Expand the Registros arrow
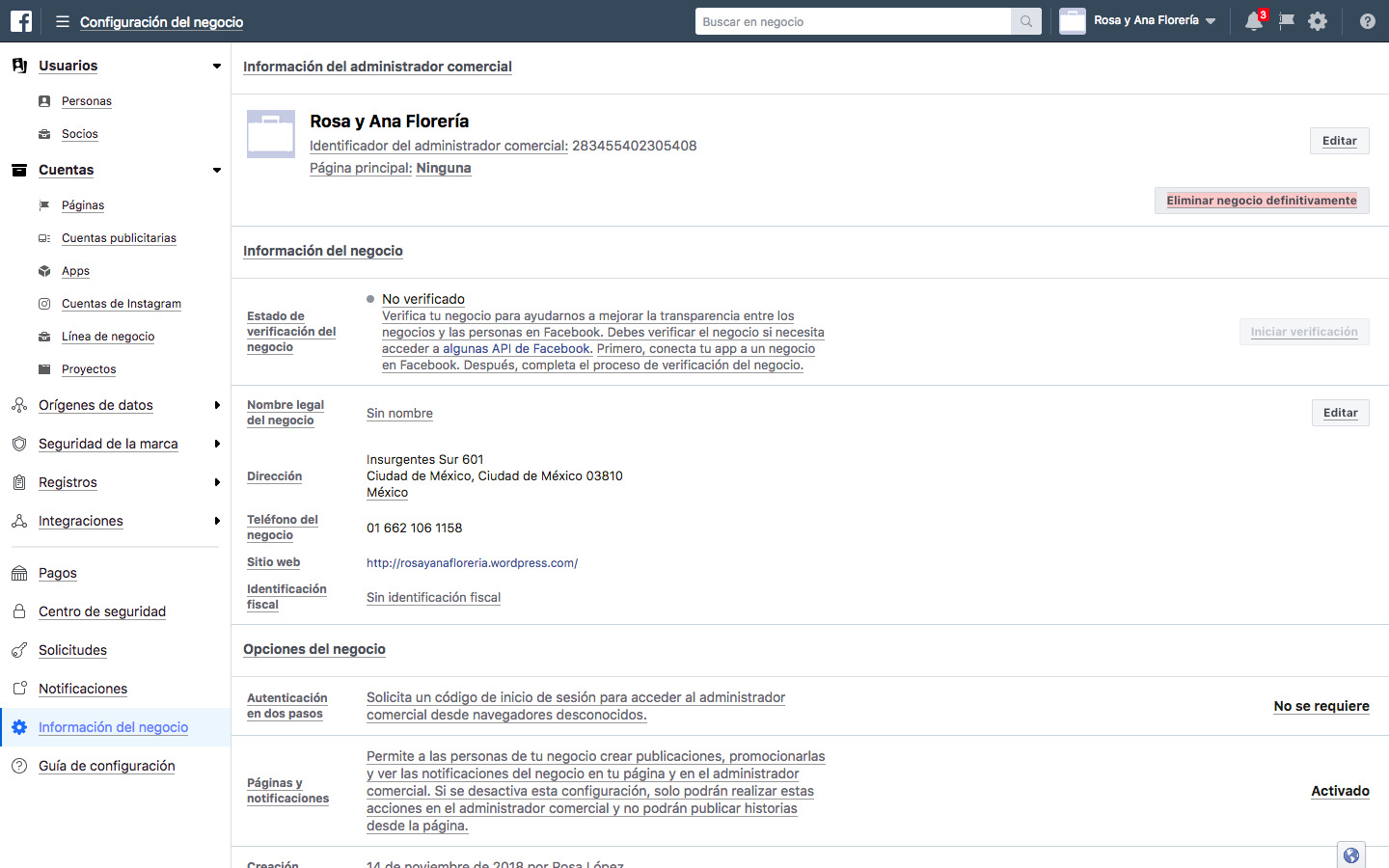Screen dimensions: 1389x868 click(217, 482)
